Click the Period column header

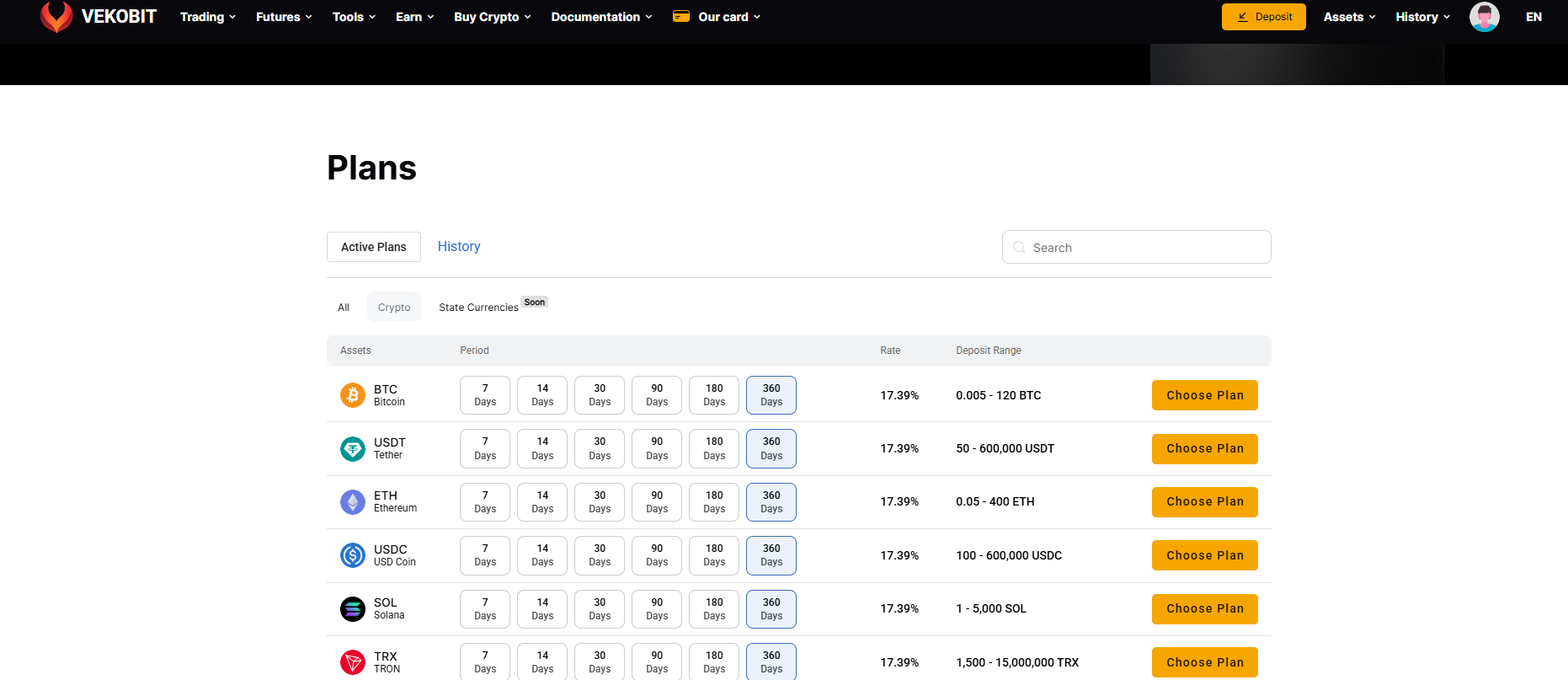click(474, 351)
